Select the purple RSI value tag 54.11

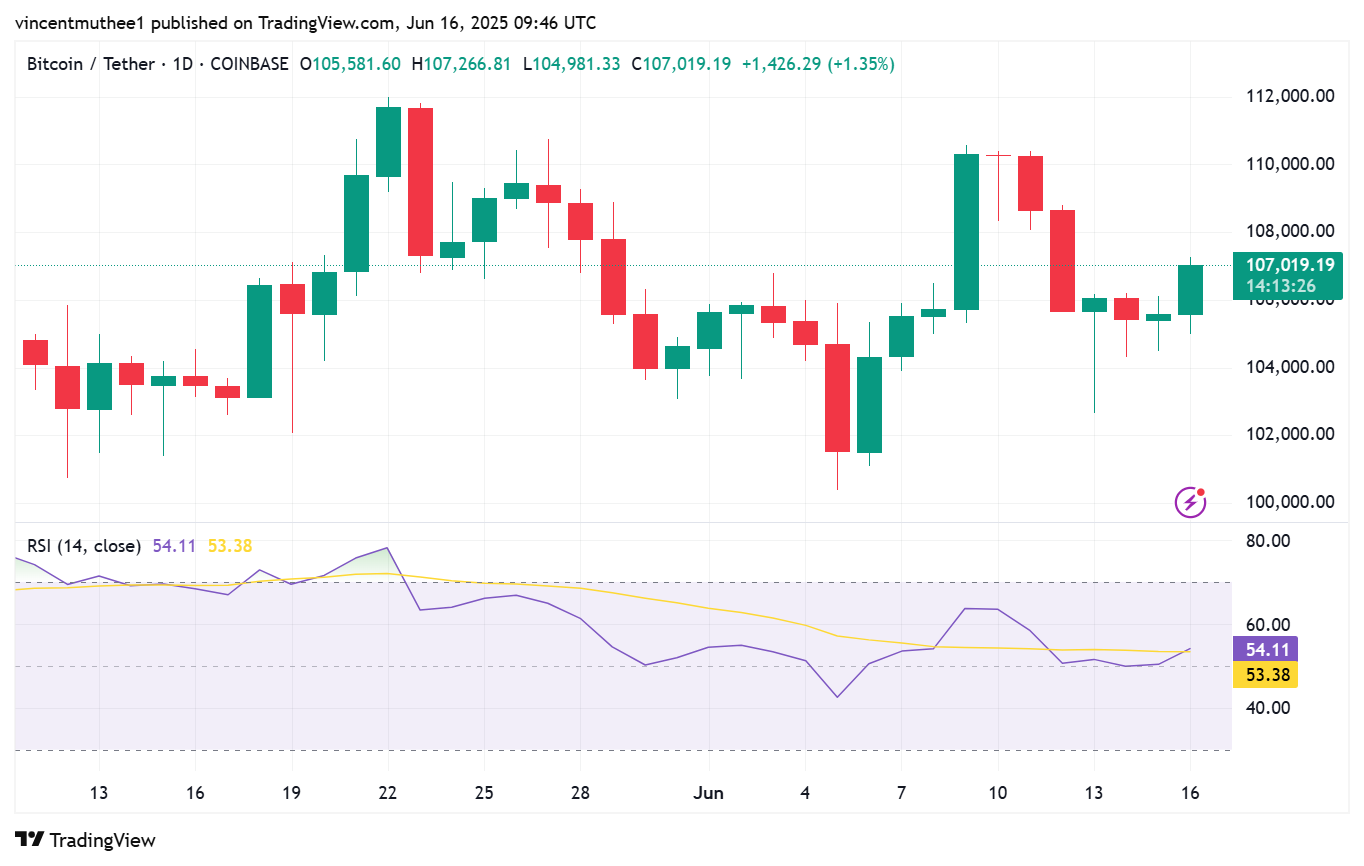coord(1265,649)
